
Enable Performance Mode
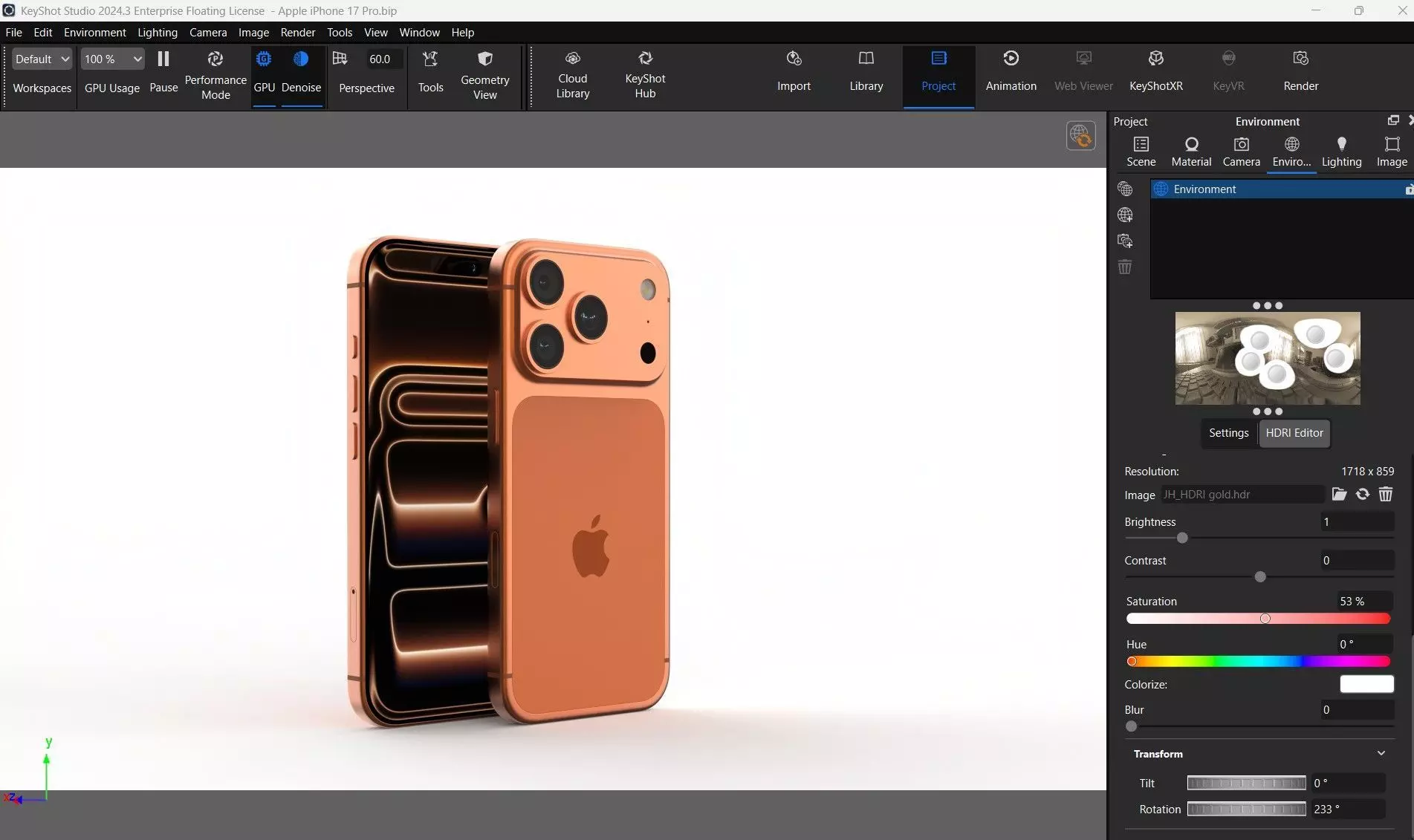click(x=215, y=76)
